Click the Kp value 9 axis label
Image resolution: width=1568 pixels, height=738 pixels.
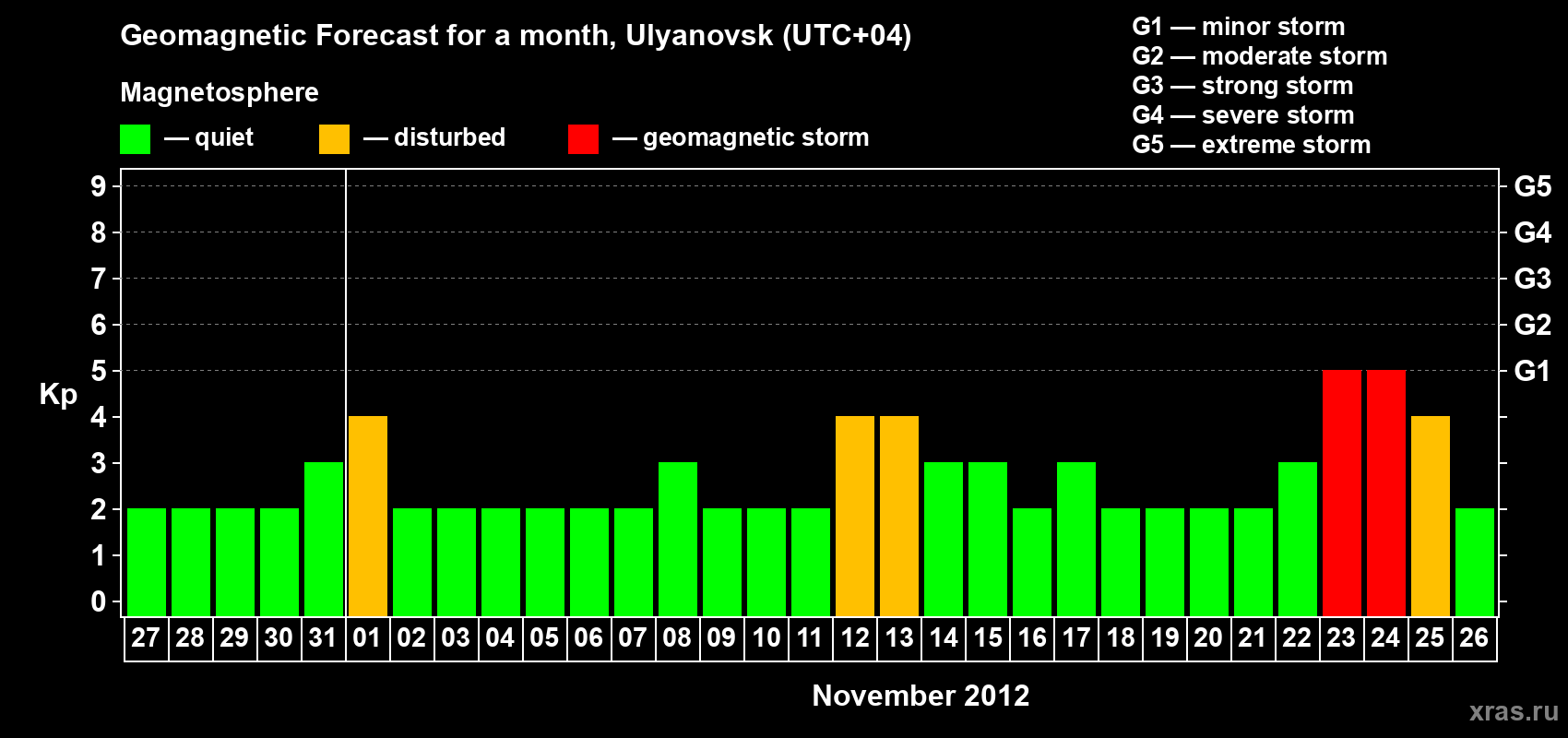point(99,186)
